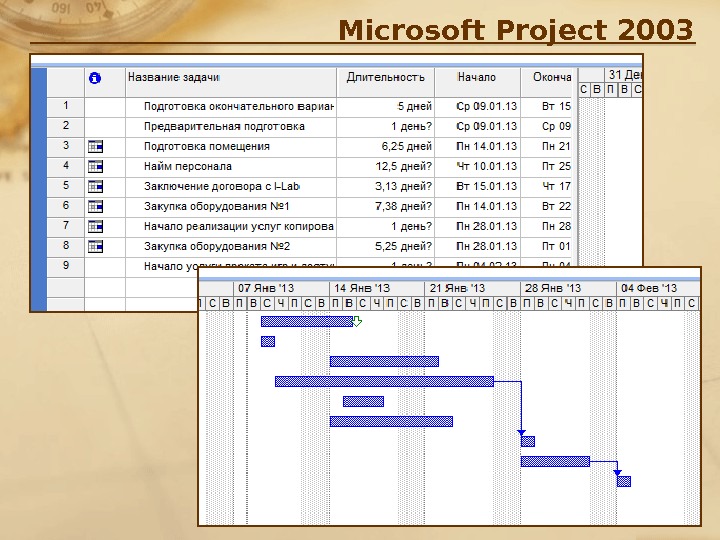The height and width of the screenshot is (540, 720).
Task: Click the calendar constraint icon in row 5
Action: click(x=96, y=186)
